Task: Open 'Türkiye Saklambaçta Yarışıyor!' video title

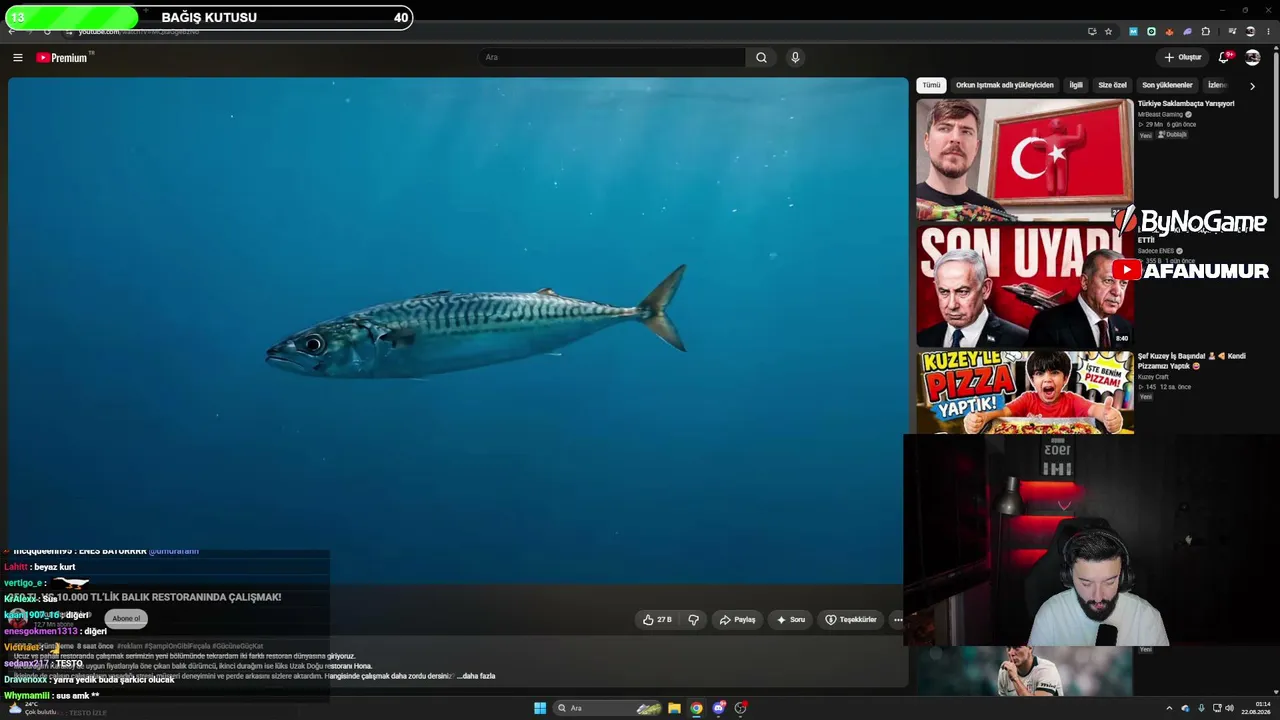Action: [x=1186, y=104]
